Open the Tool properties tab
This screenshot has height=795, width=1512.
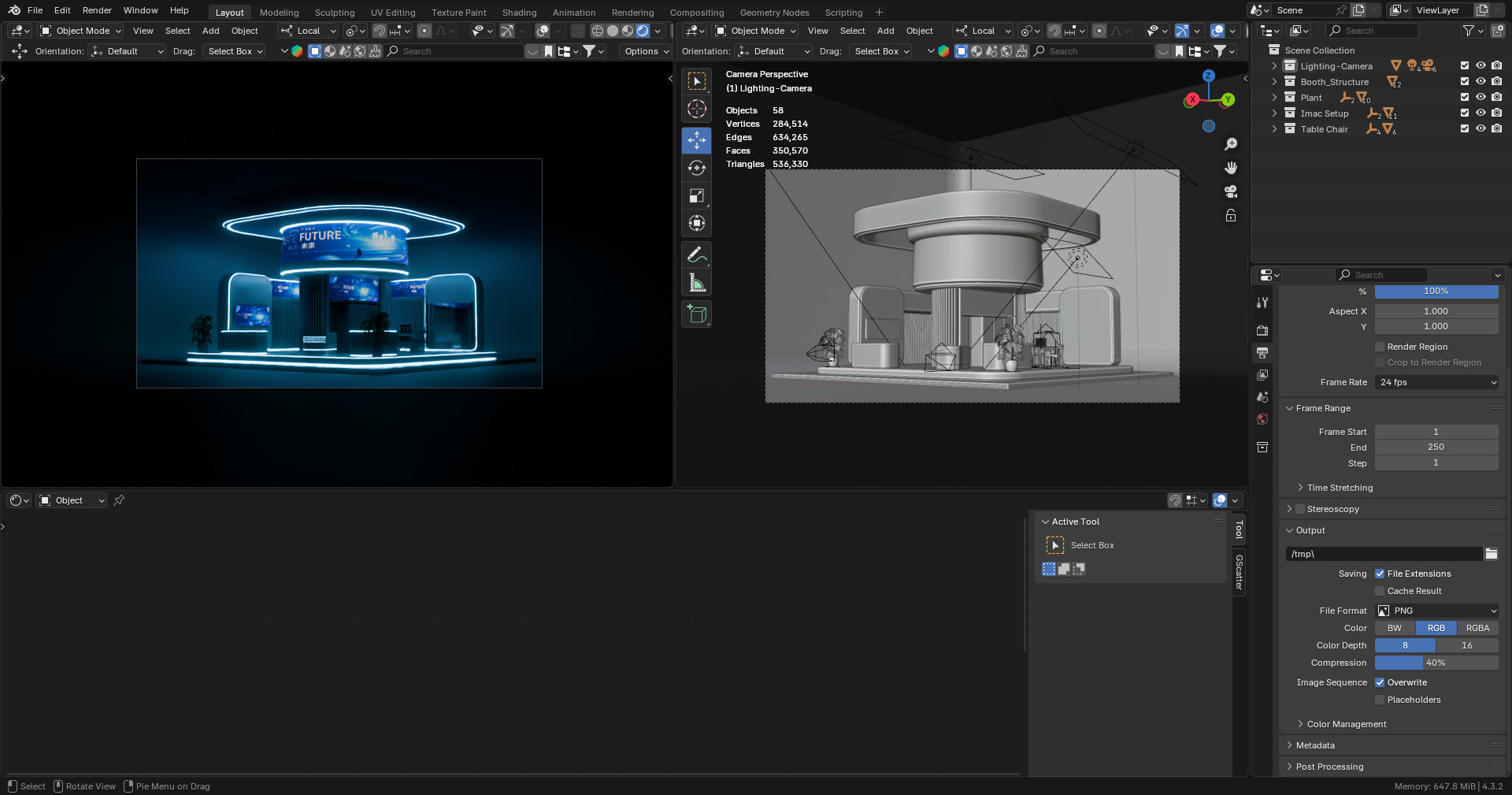coord(1262,303)
